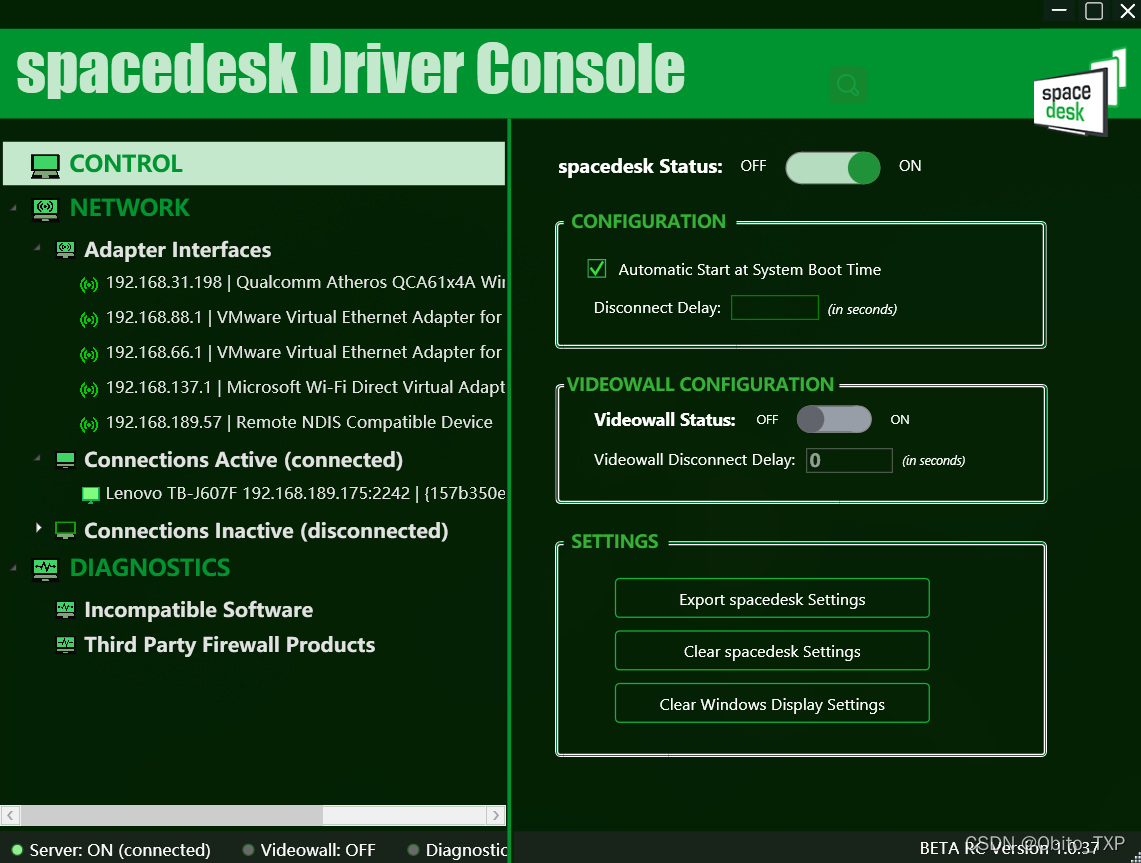The height and width of the screenshot is (863, 1141).
Task: Click Server: ON (connected) status text
Action: tap(119, 850)
